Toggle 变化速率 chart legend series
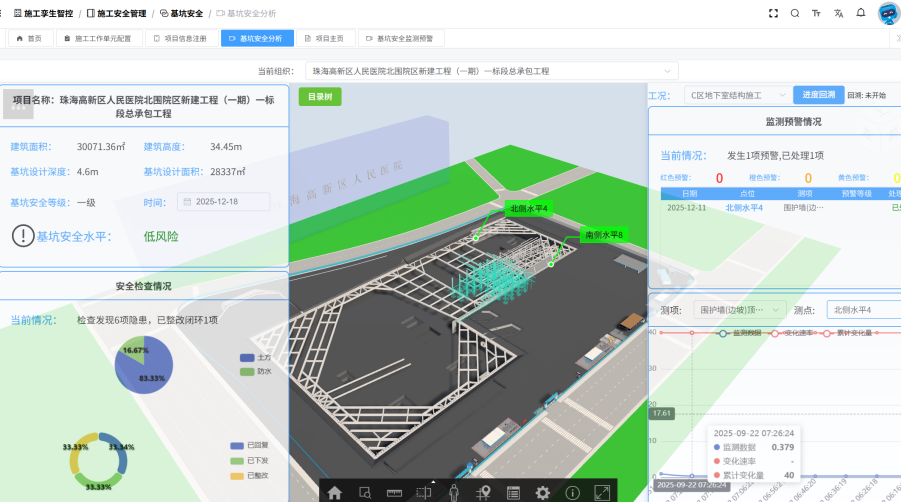The width and height of the screenshot is (901, 502). point(792,333)
